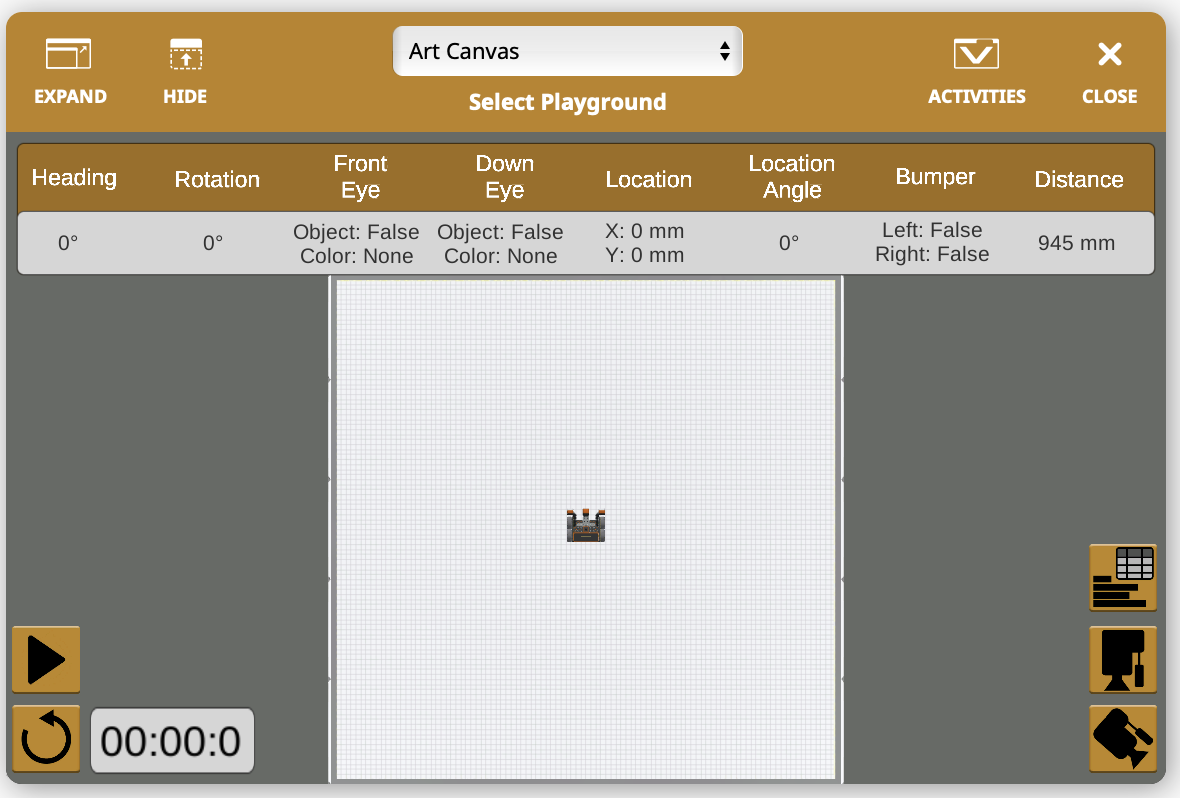
Task: Expand the playground options using the stepper arrows
Action: [x=724, y=51]
